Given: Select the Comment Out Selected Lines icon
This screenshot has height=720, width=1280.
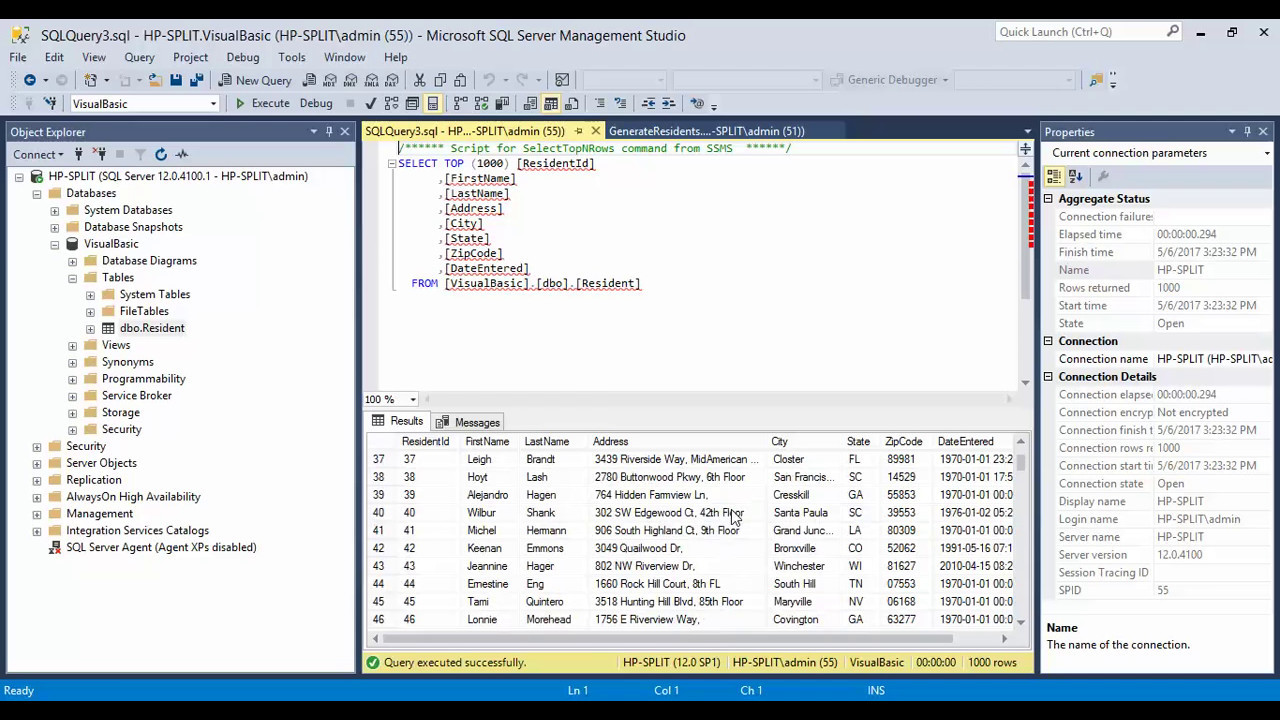Looking at the screenshot, I should click(601, 103).
